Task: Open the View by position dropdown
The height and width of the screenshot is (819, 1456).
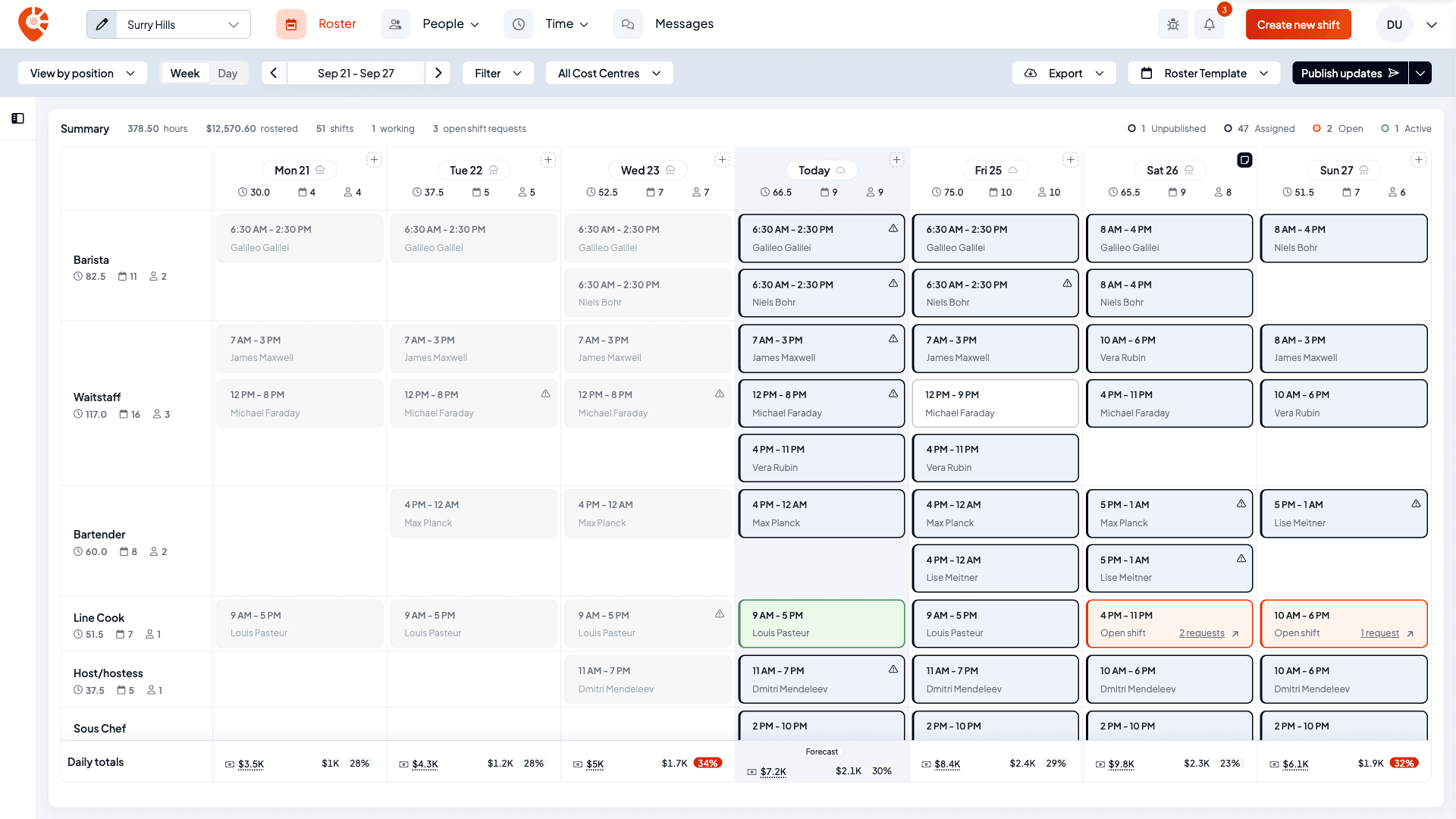Action: tap(83, 73)
